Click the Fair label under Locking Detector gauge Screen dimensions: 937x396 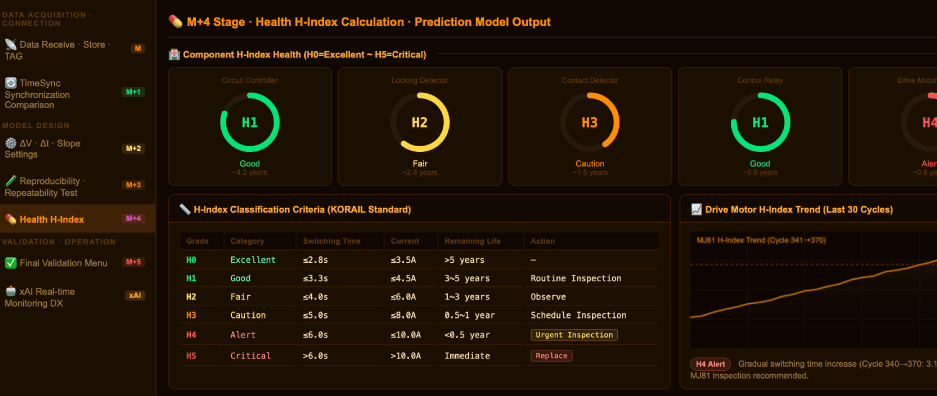(419, 164)
